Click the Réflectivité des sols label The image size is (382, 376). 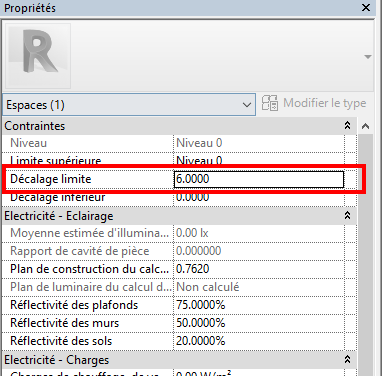[61, 341]
